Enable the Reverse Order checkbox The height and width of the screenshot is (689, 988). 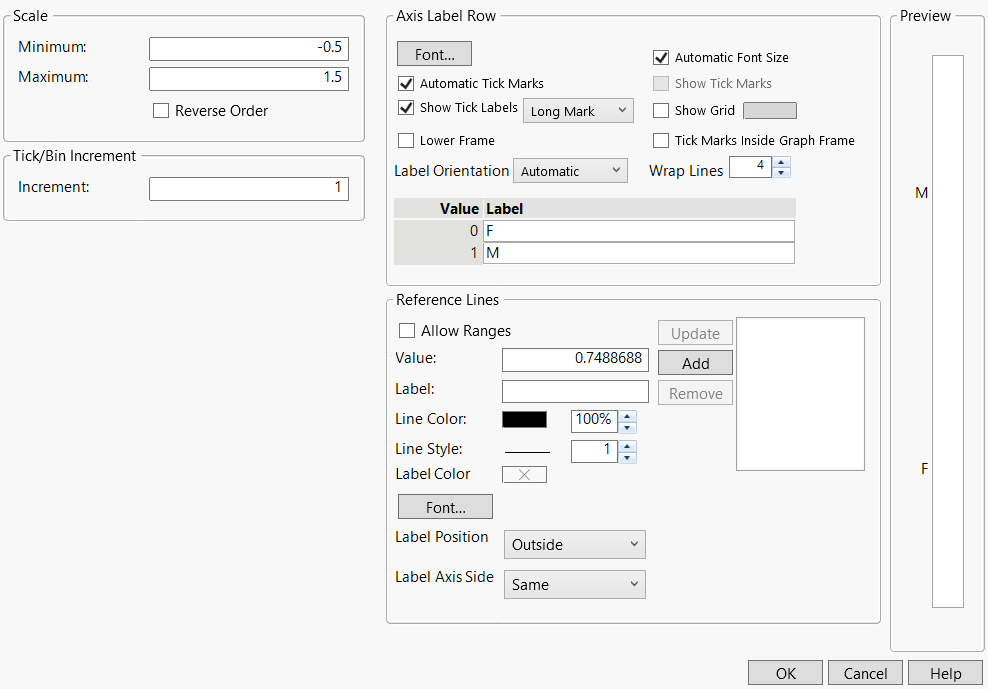(x=161, y=111)
